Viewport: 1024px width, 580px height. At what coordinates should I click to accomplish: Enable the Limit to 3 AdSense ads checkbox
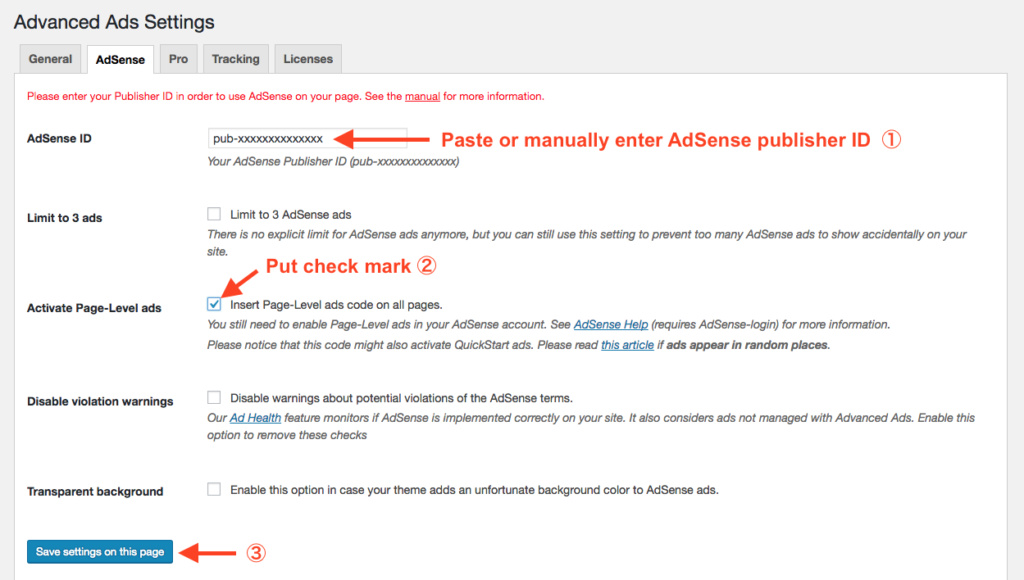pyautogui.click(x=213, y=213)
